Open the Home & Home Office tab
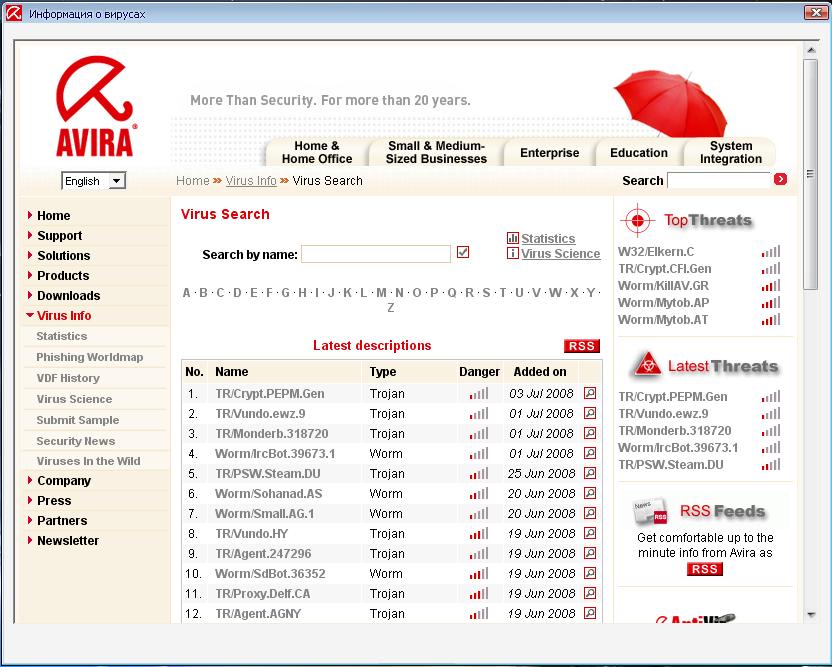Screen dimensions: 832x667 317,152
